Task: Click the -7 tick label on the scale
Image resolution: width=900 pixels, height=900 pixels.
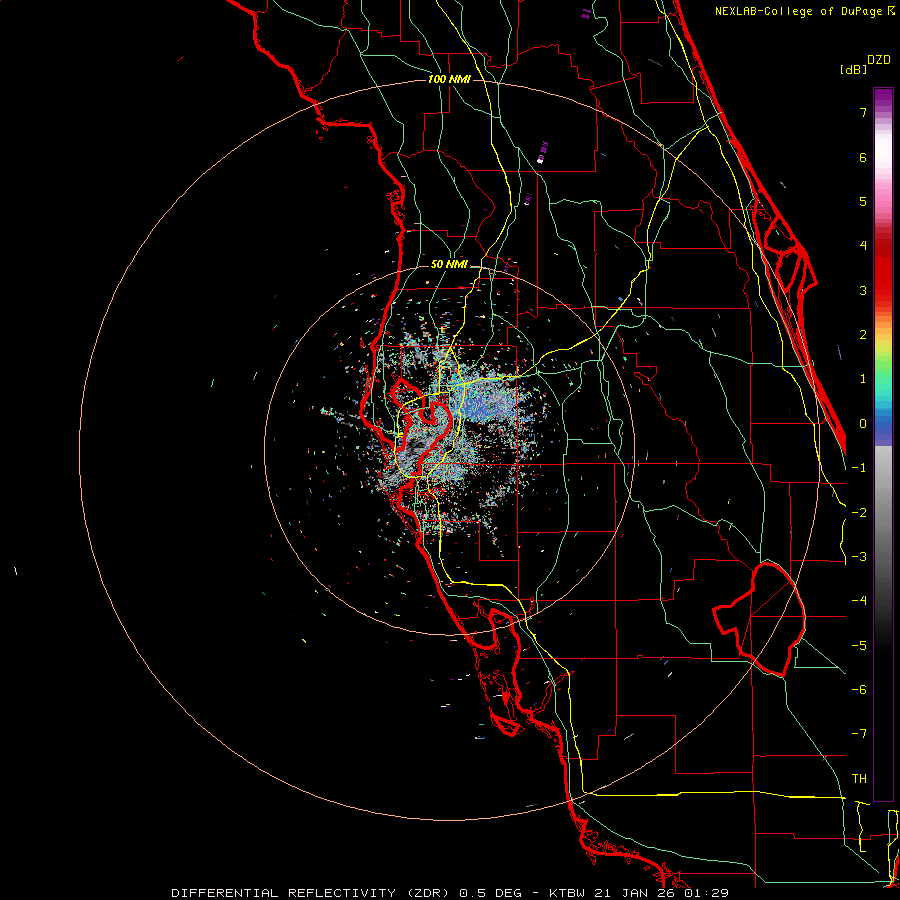Action: click(859, 734)
